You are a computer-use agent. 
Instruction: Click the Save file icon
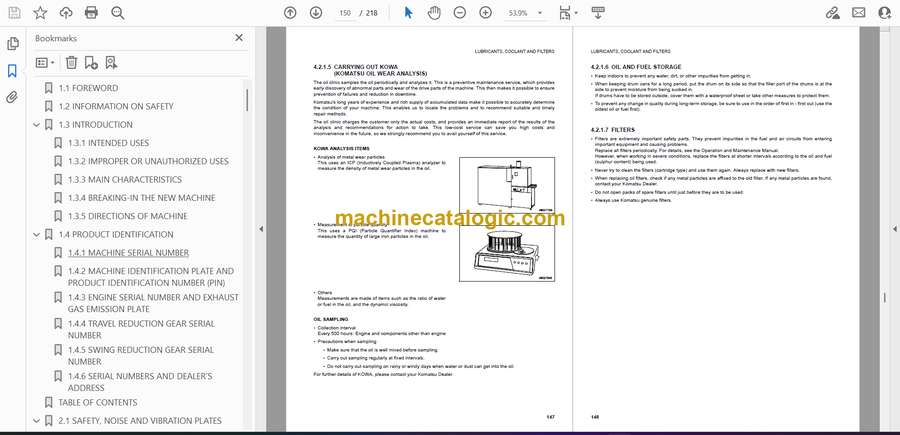[14, 13]
